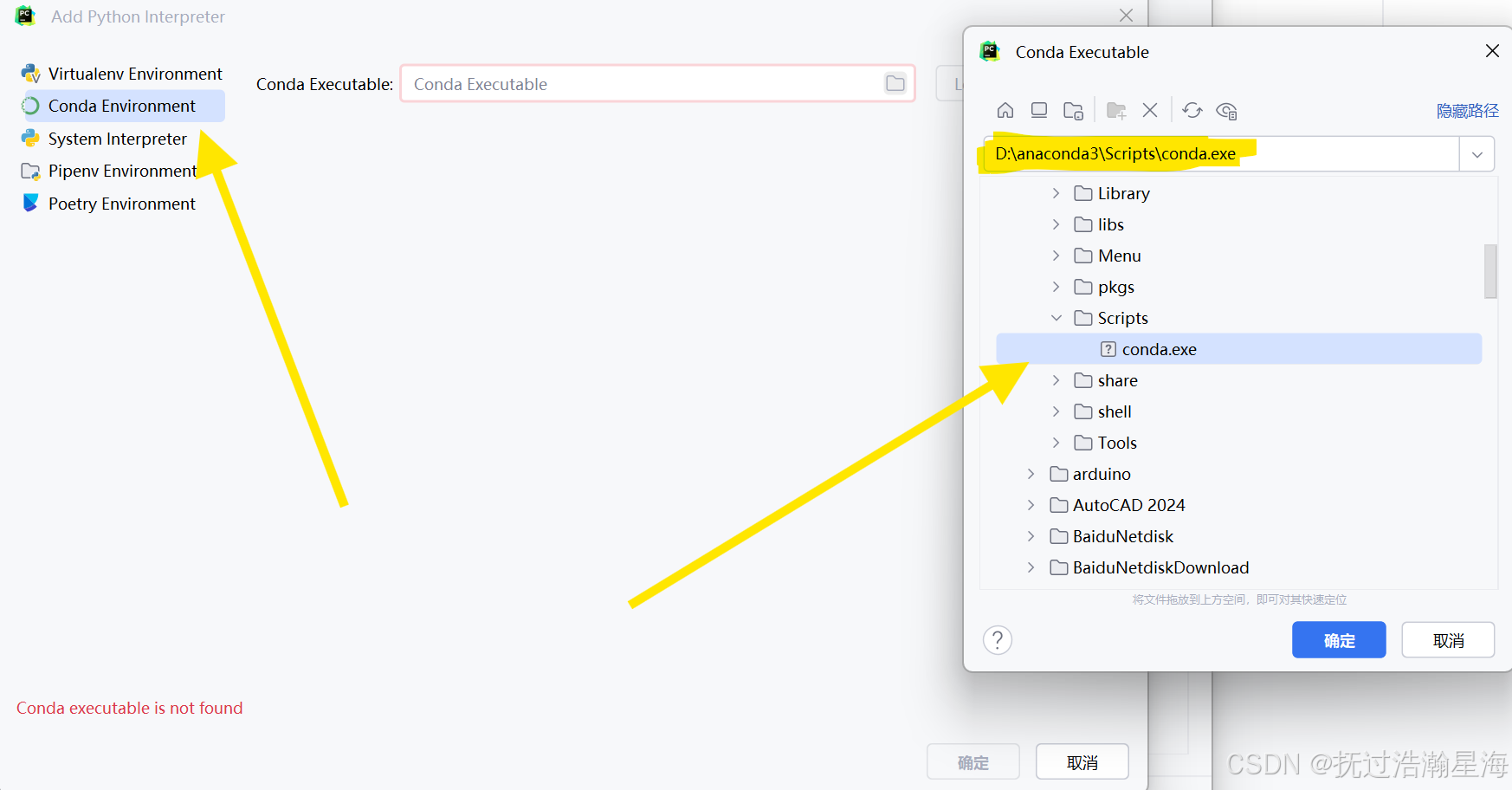Create a new folder with the new-folder icon
The height and width of the screenshot is (790, 1512).
[1115, 110]
